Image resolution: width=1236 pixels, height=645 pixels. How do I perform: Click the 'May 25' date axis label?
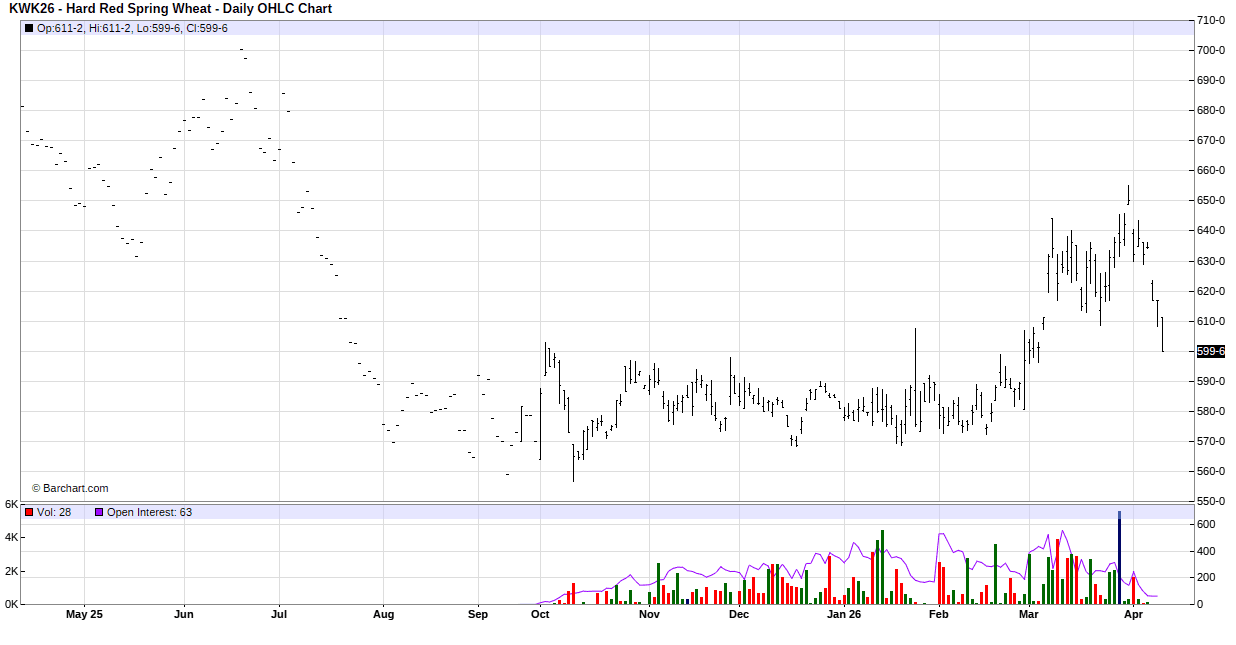[84, 615]
